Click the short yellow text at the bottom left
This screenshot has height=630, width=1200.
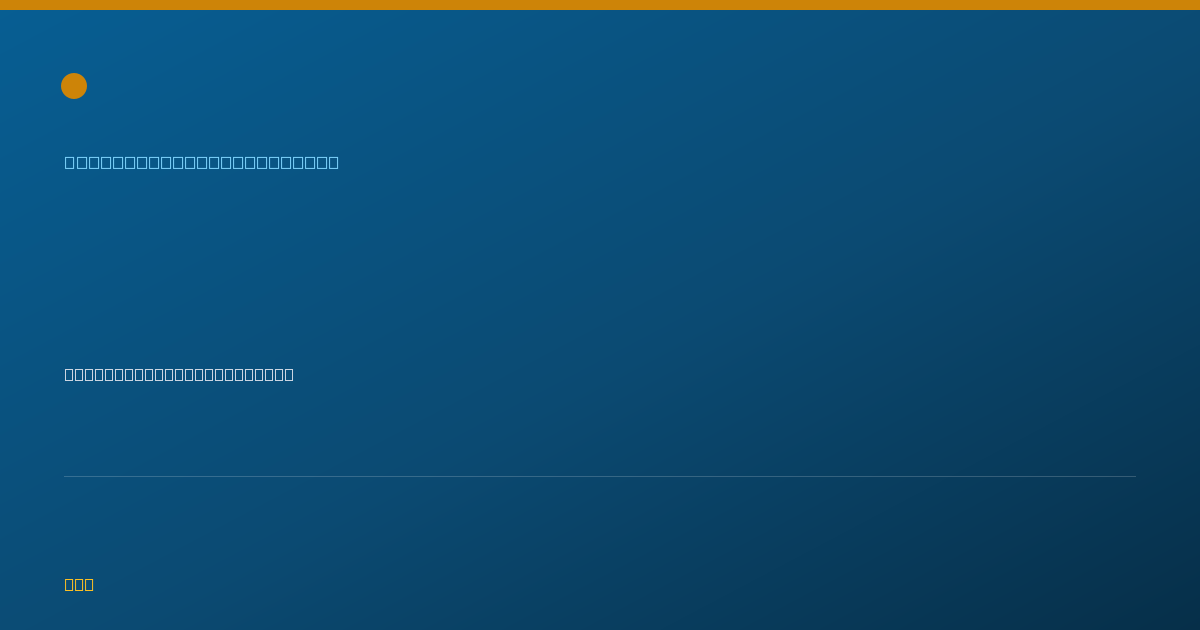click(x=79, y=584)
